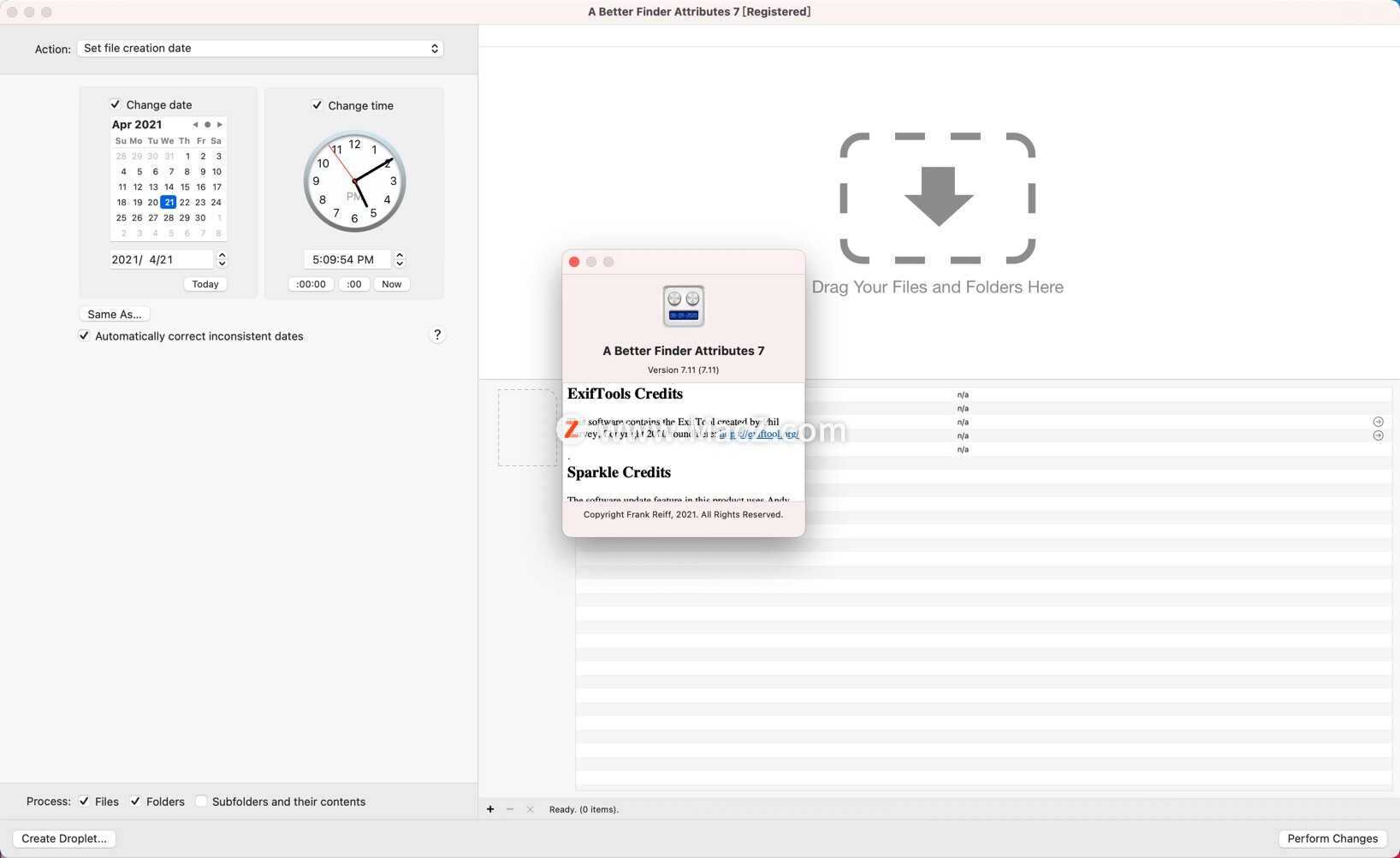Image resolution: width=1400 pixels, height=858 pixels.
Task: Select April 30 in the calendar
Action: pos(200,218)
